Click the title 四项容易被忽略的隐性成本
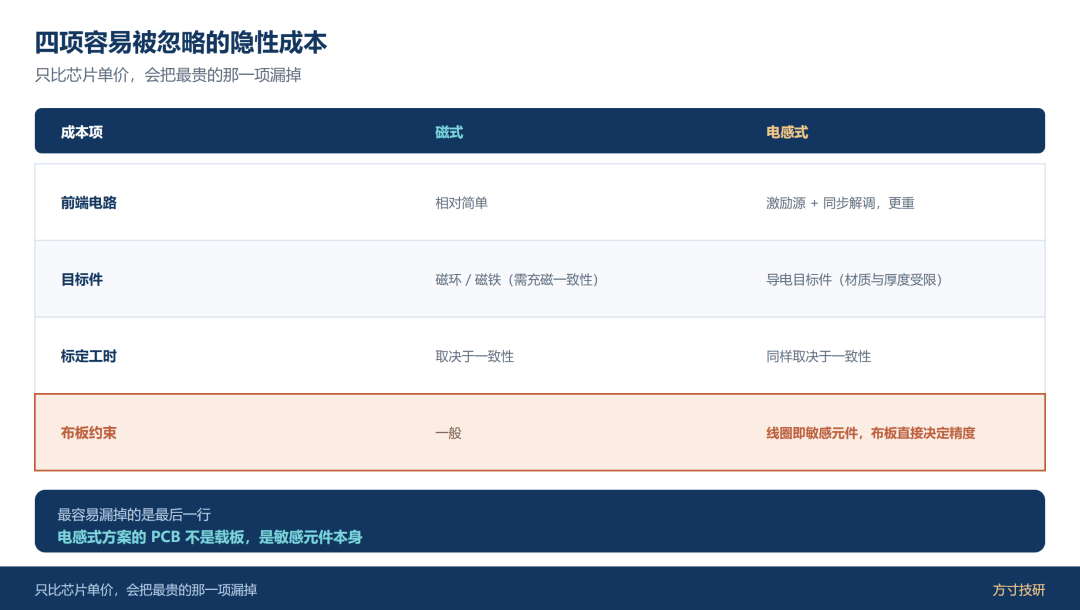The width and height of the screenshot is (1080, 610). click(180, 43)
